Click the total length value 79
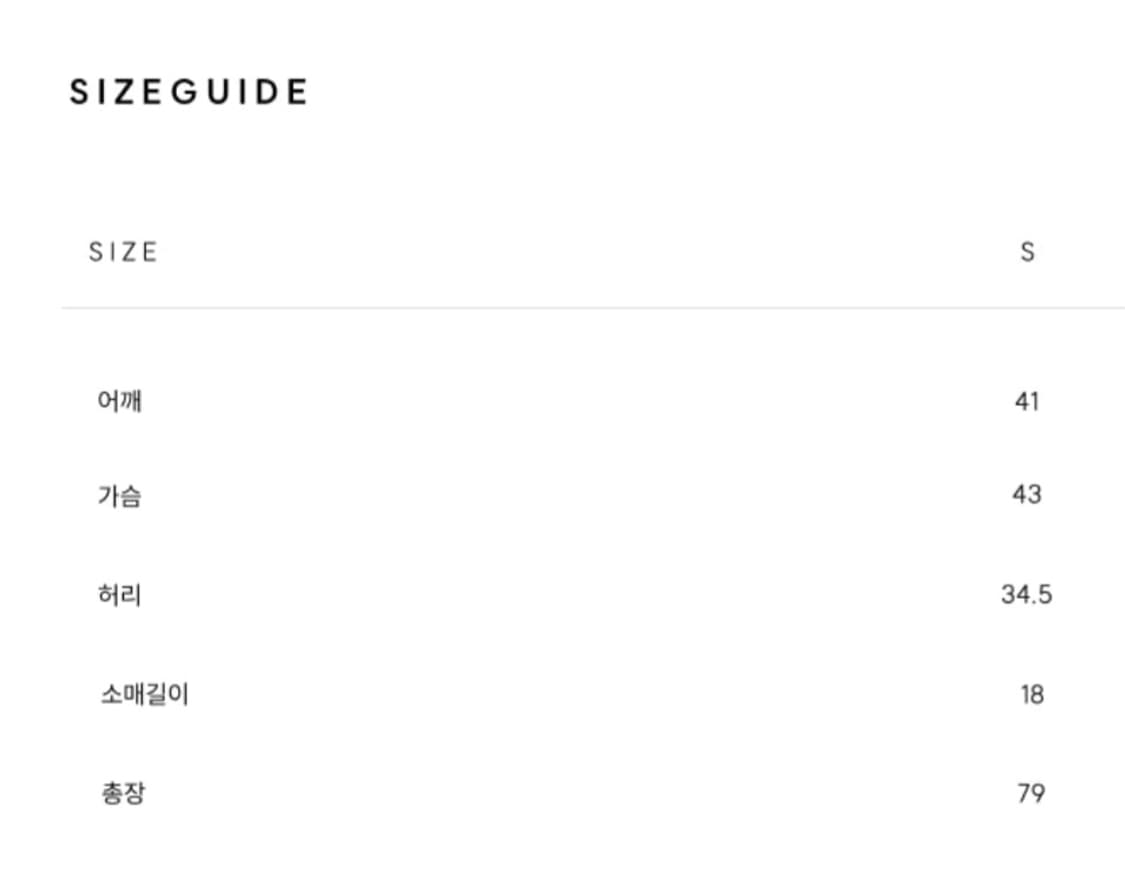The image size is (1125, 878). tap(1031, 794)
